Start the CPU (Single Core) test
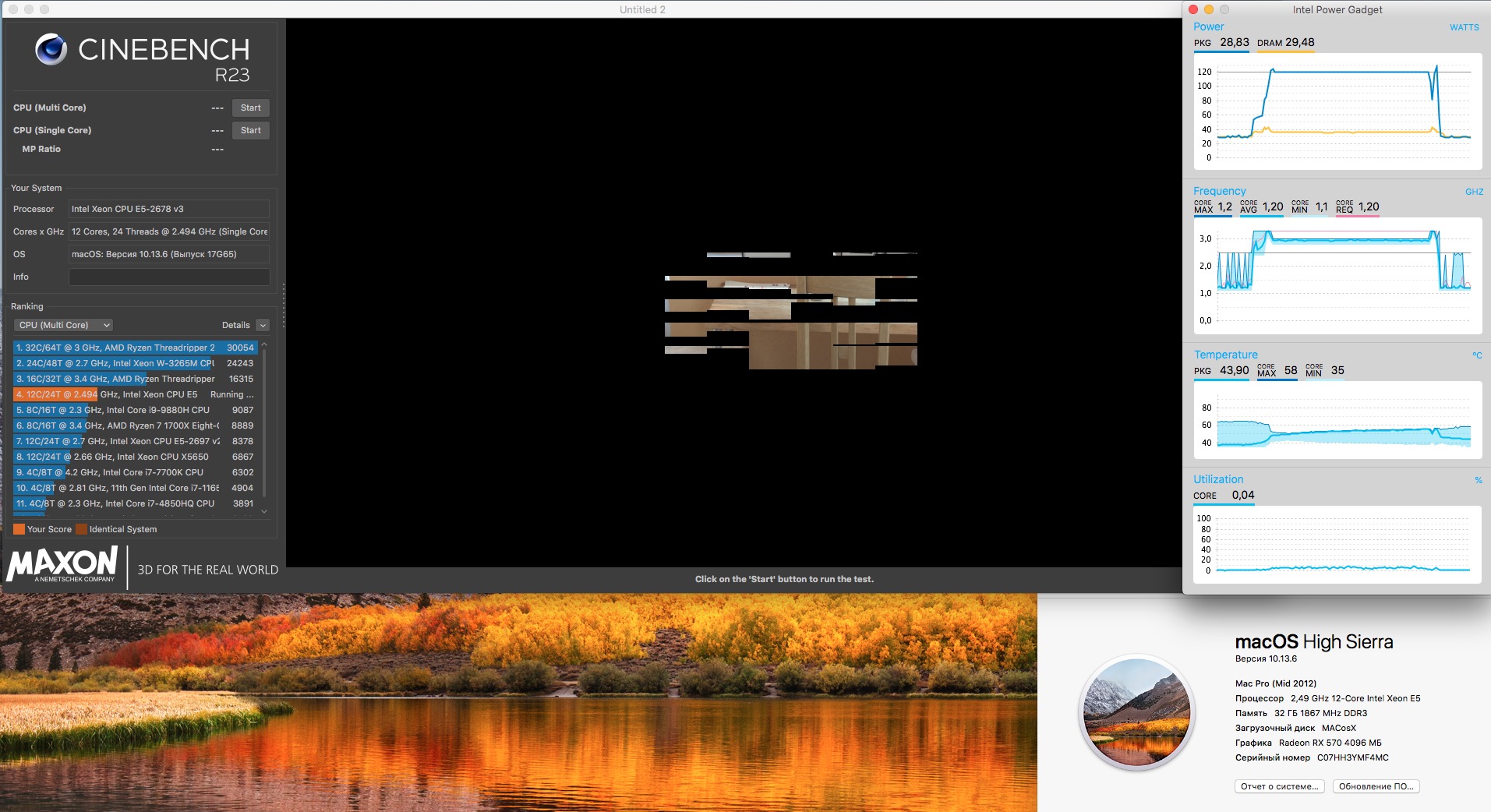 click(x=250, y=130)
